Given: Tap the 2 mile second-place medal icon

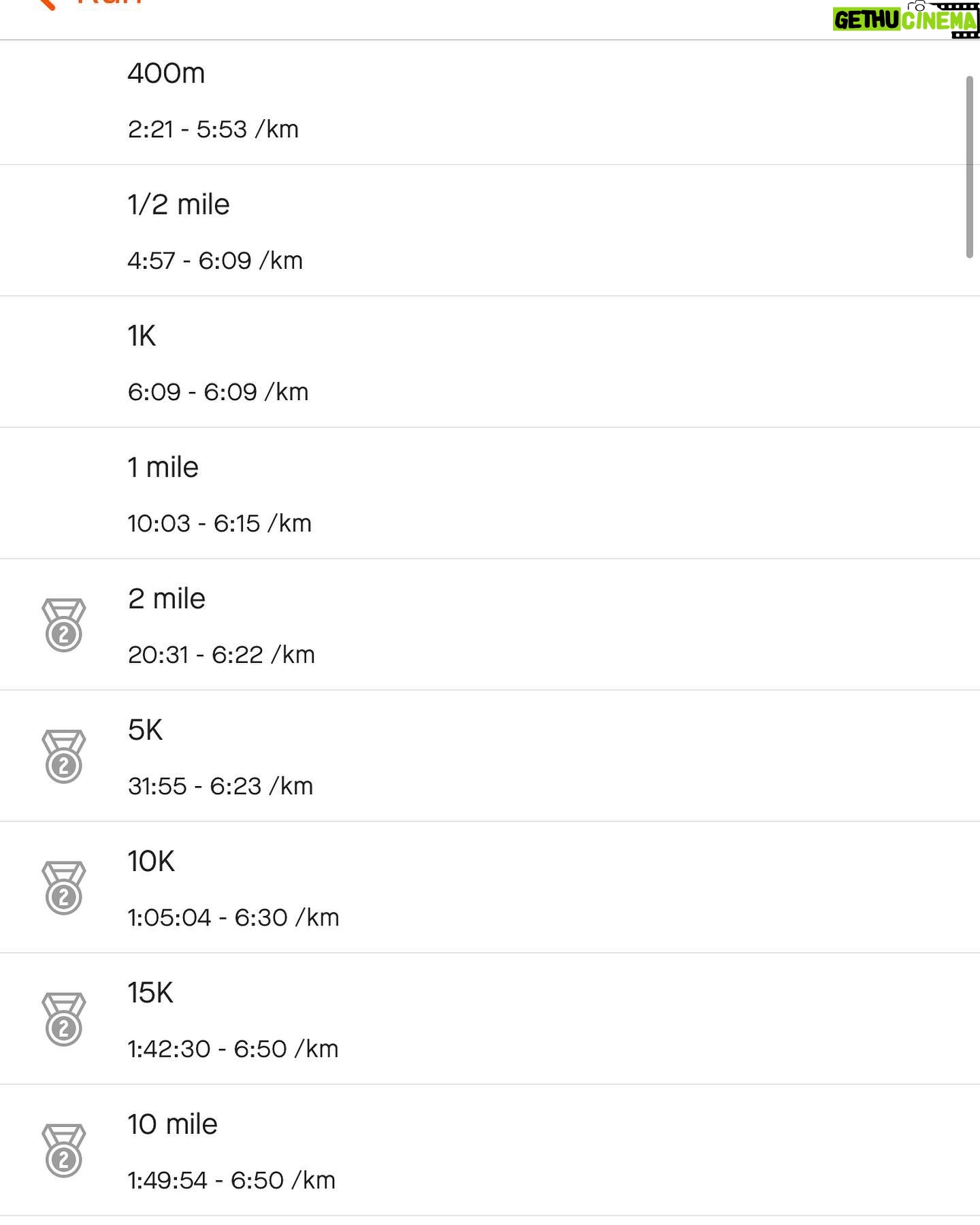Looking at the screenshot, I should pyautogui.click(x=64, y=625).
